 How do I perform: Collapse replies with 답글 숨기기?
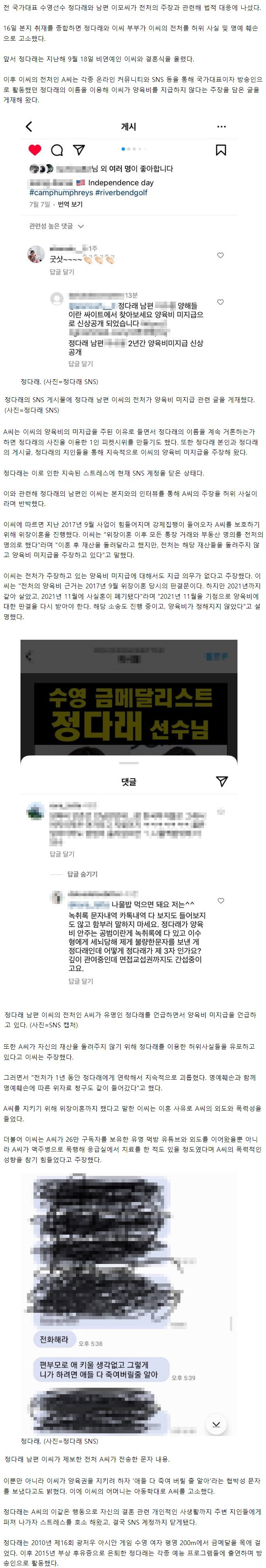(82, 874)
